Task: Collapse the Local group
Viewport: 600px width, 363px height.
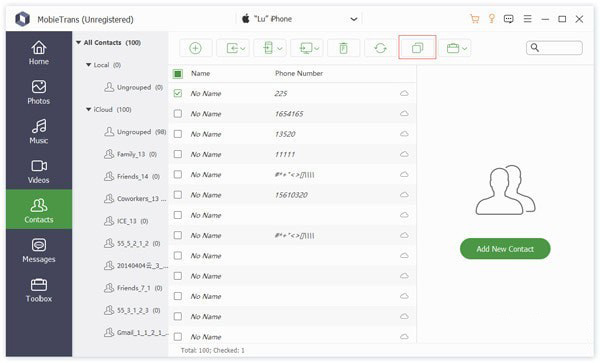Action: click(89, 65)
